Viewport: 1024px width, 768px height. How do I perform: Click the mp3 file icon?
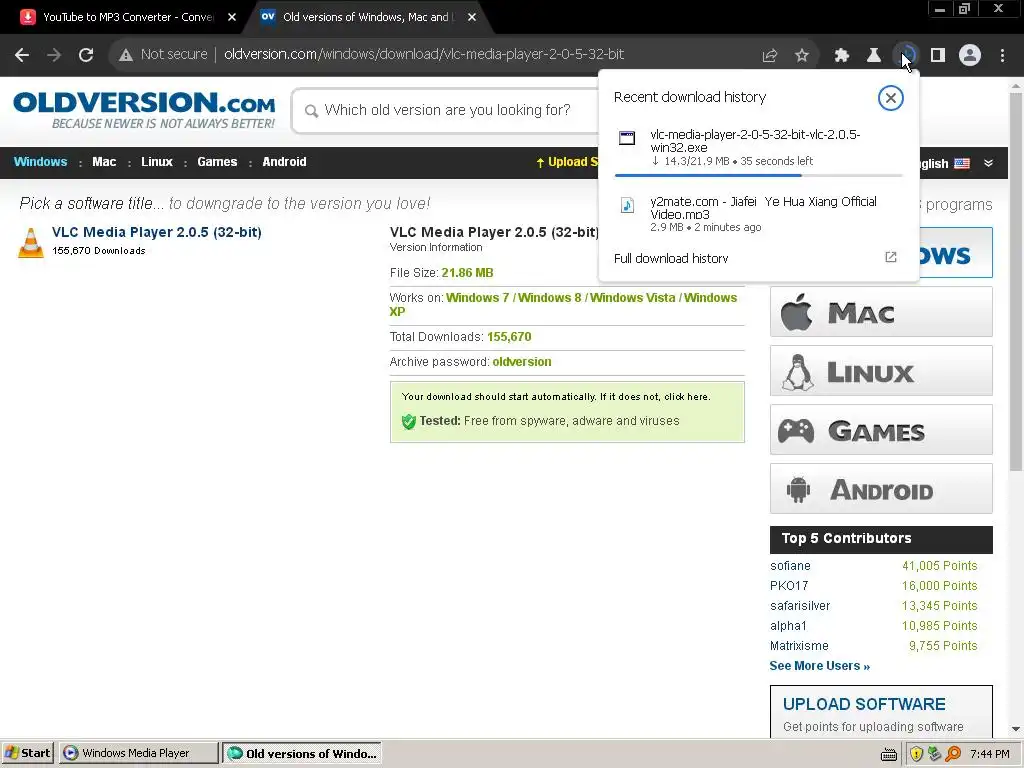click(x=627, y=205)
